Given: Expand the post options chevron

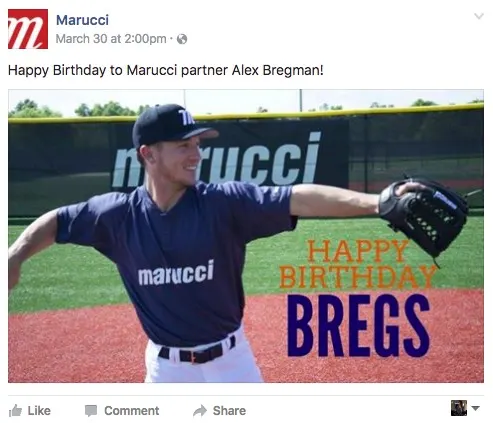Looking at the screenshot, I should [479, 16].
